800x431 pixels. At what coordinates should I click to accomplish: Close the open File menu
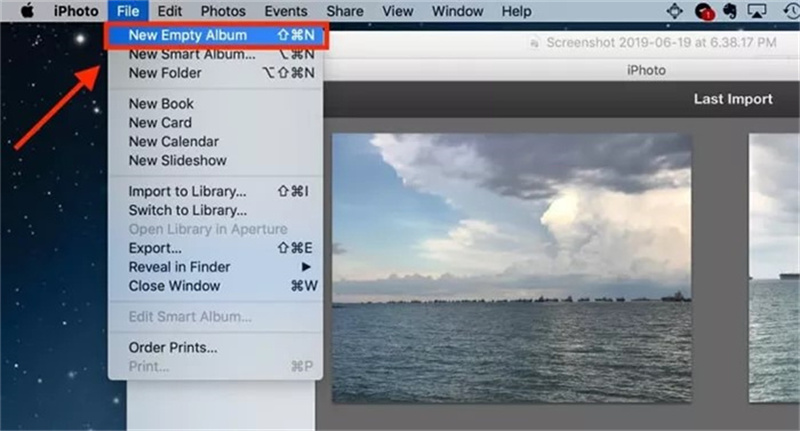point(128,11)
